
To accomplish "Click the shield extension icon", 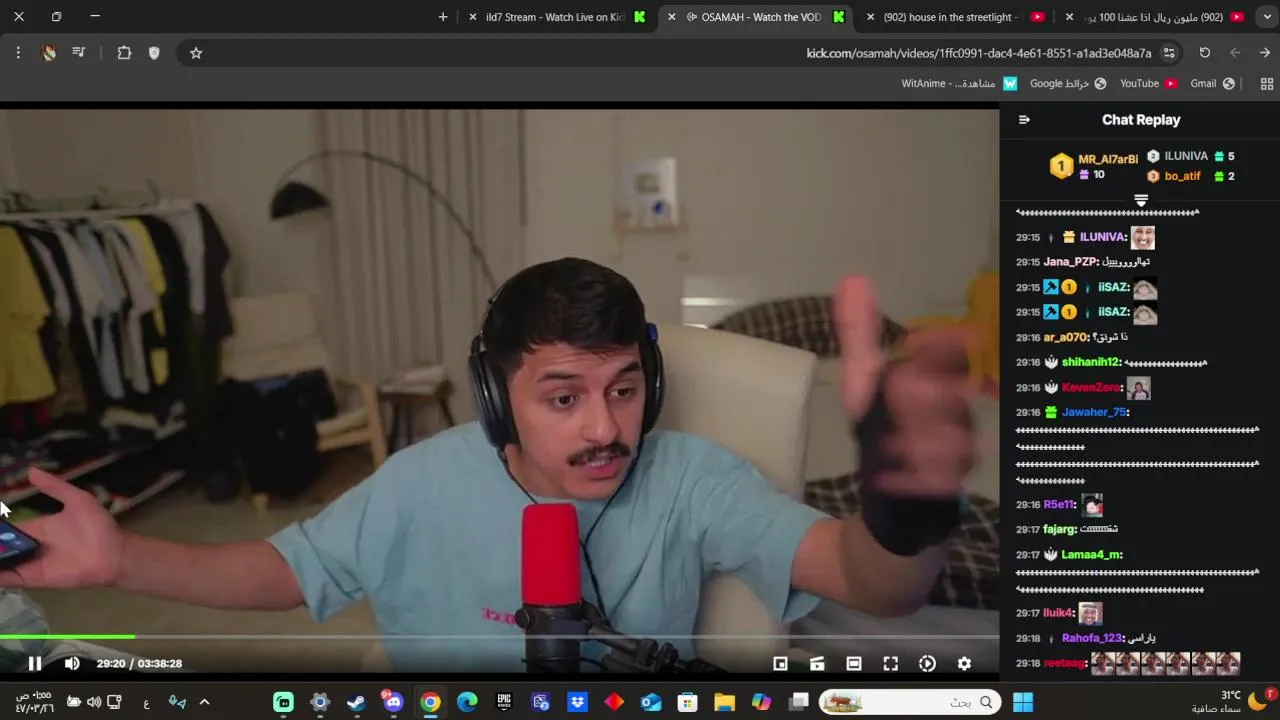I will [154, 53].
